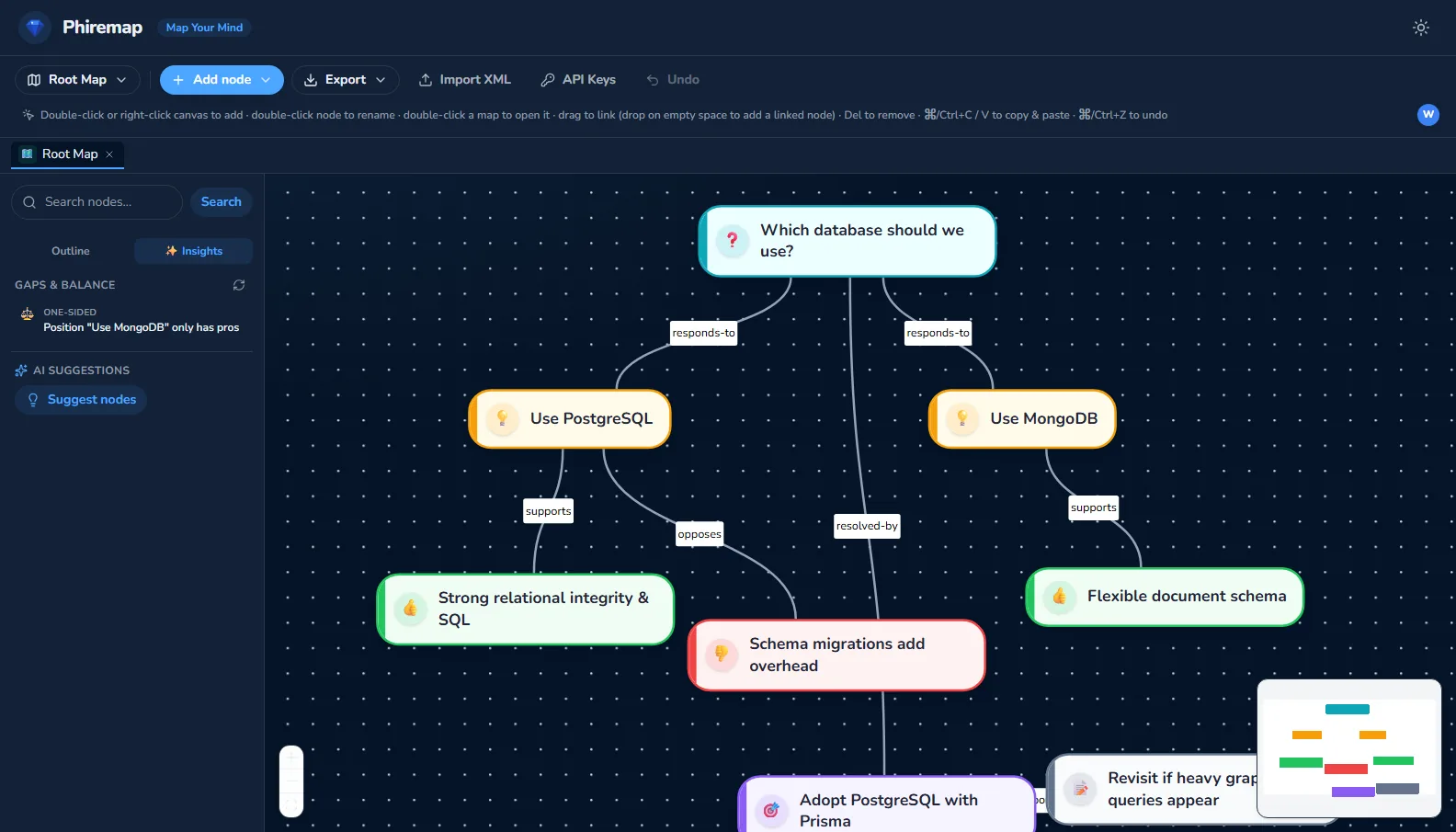This screenshot has height=832, width=1456.
Task: Close the Root Map tab
Action: click(x=109, y=154)
